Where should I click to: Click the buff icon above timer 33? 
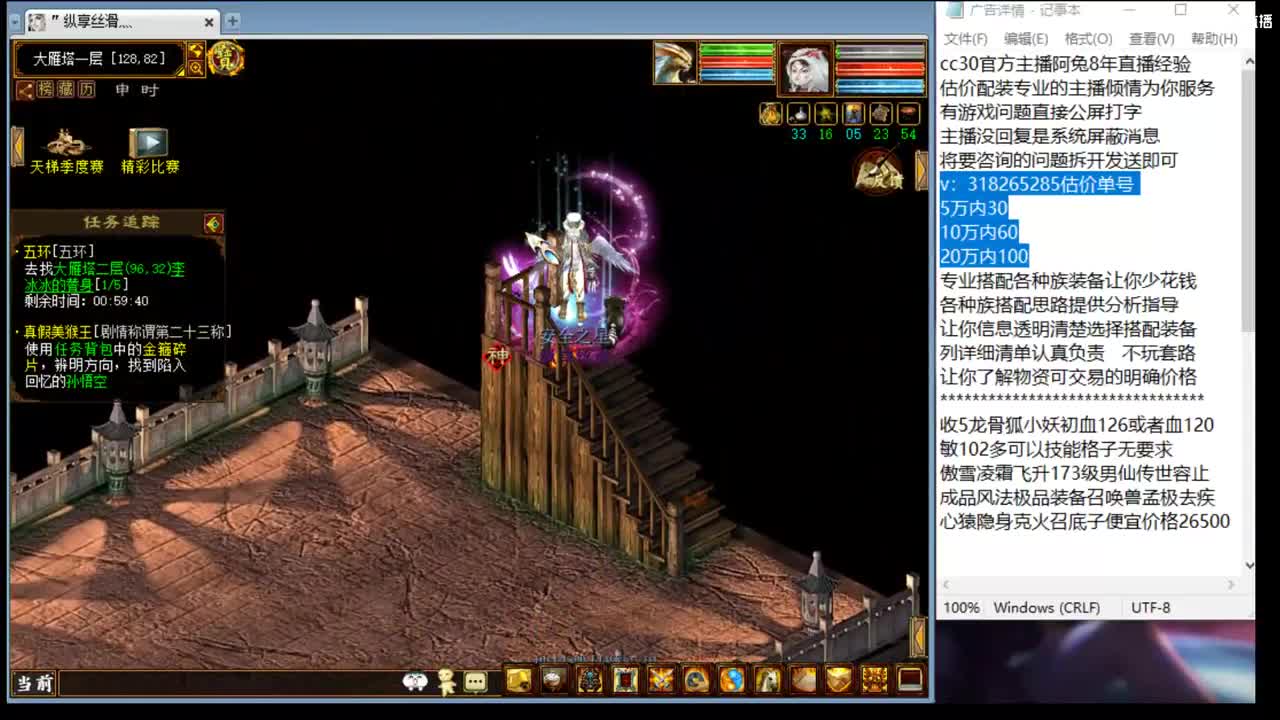[x=798, y=114]
